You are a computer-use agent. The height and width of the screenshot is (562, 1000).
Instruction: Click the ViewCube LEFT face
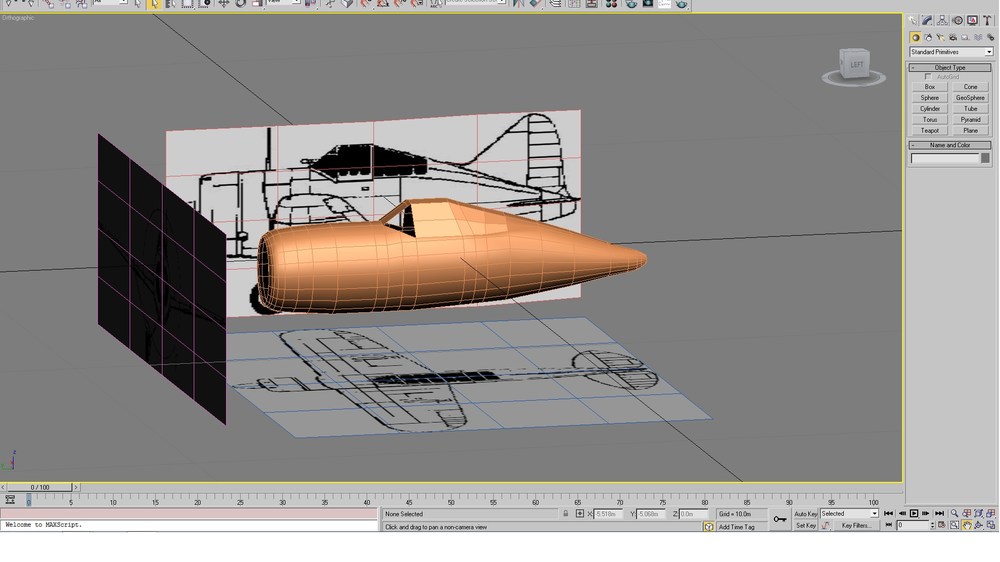[856, 64]
